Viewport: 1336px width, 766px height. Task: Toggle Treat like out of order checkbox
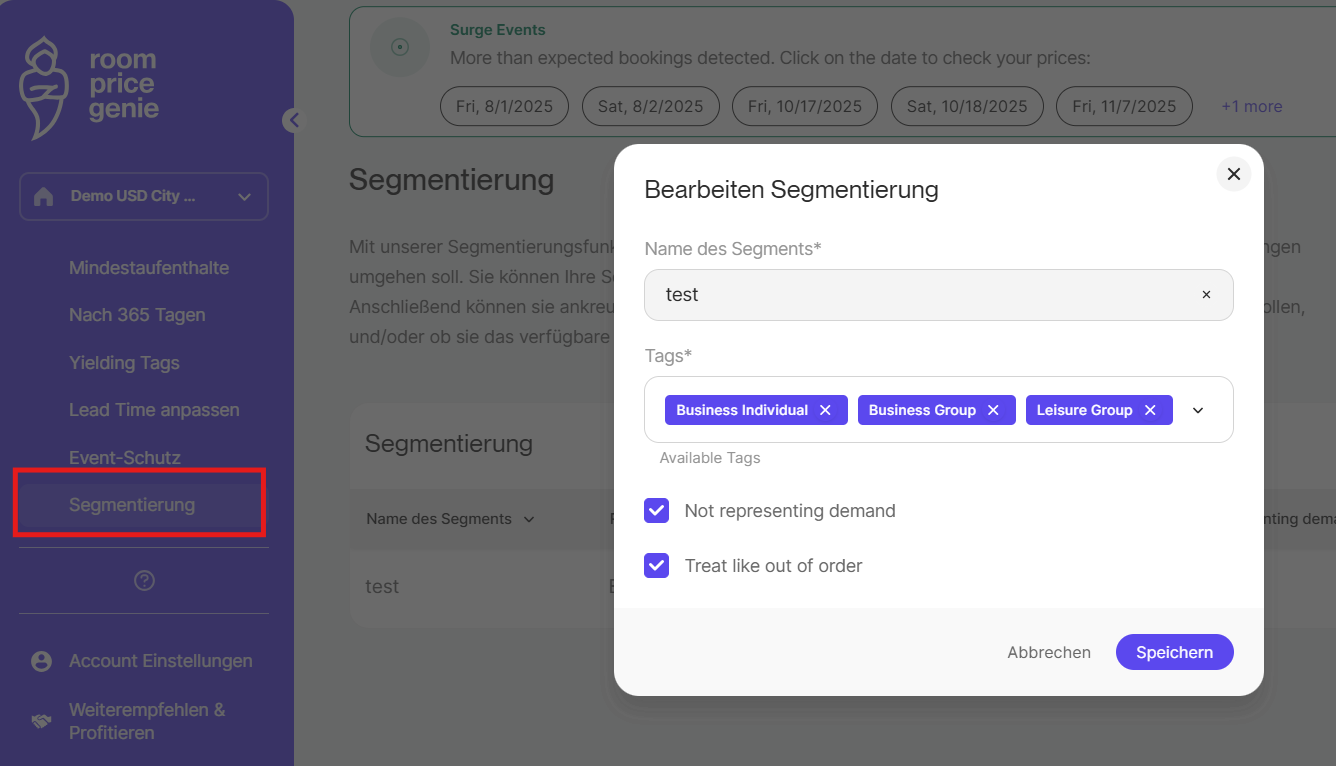[x=657, y=566]
